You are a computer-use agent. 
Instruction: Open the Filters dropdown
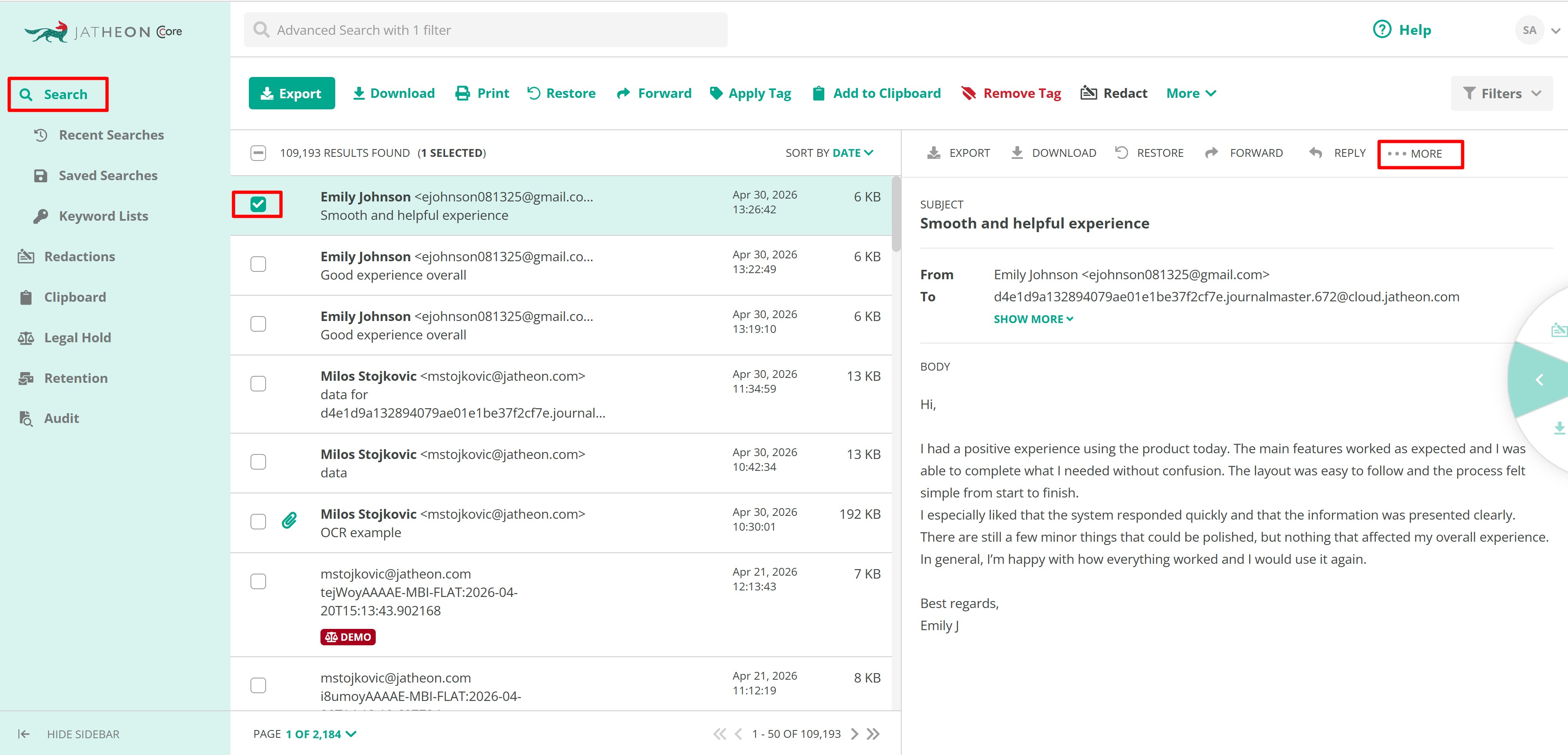tap(1501, 93)
